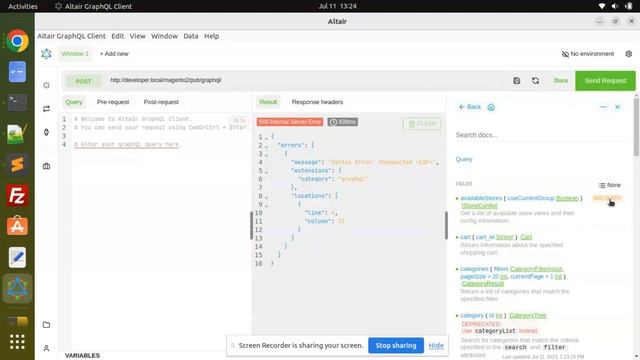Launch Sublime Text from the dock
640x360 pixels.
point(17,164)
